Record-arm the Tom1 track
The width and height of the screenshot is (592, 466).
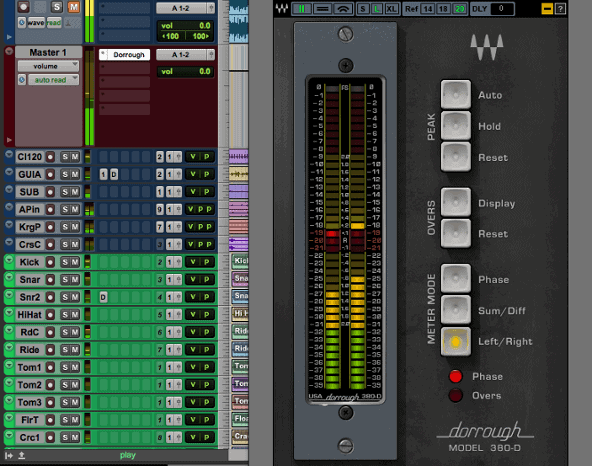[x=50, y=367]
